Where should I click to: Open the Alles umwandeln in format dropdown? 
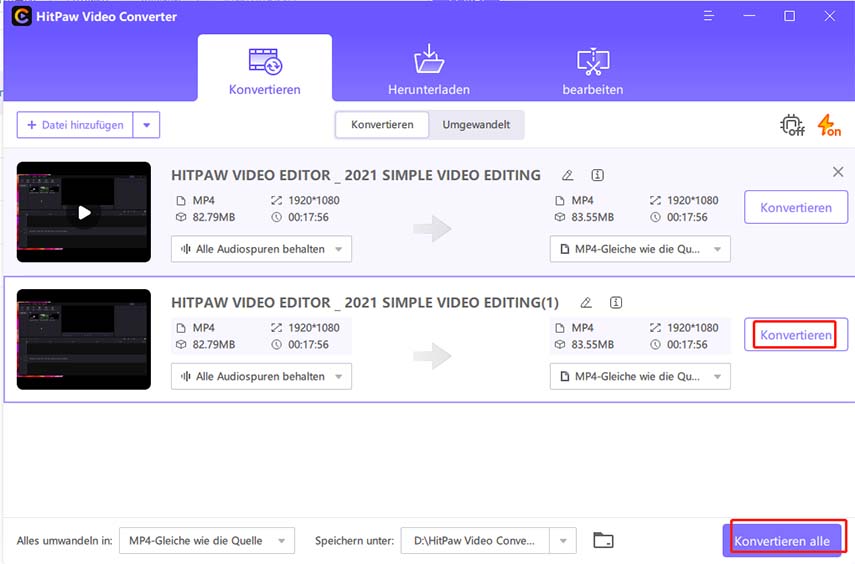pyautogui.click(x=207, y=541)
